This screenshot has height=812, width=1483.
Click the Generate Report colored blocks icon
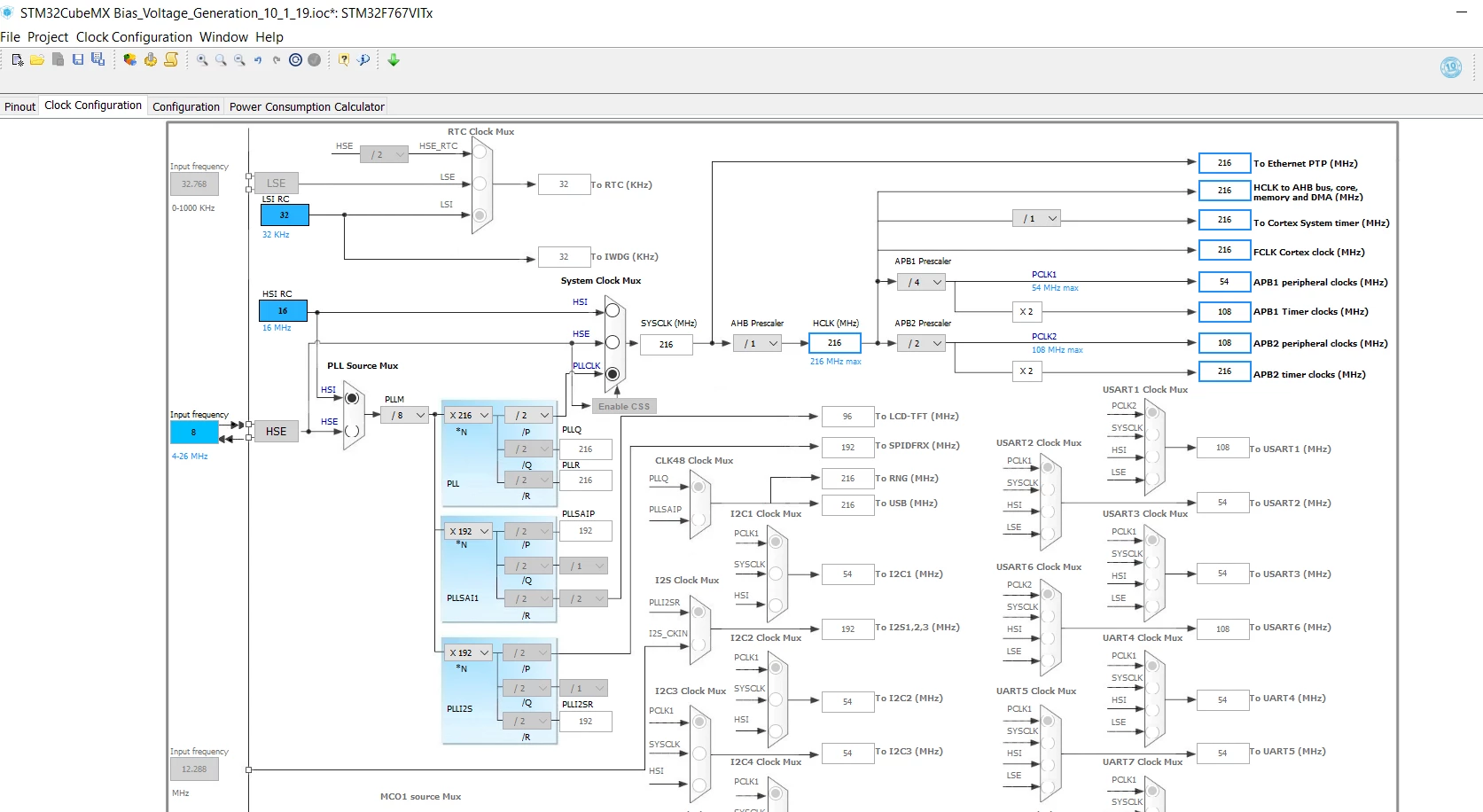(x=130, y=59)
